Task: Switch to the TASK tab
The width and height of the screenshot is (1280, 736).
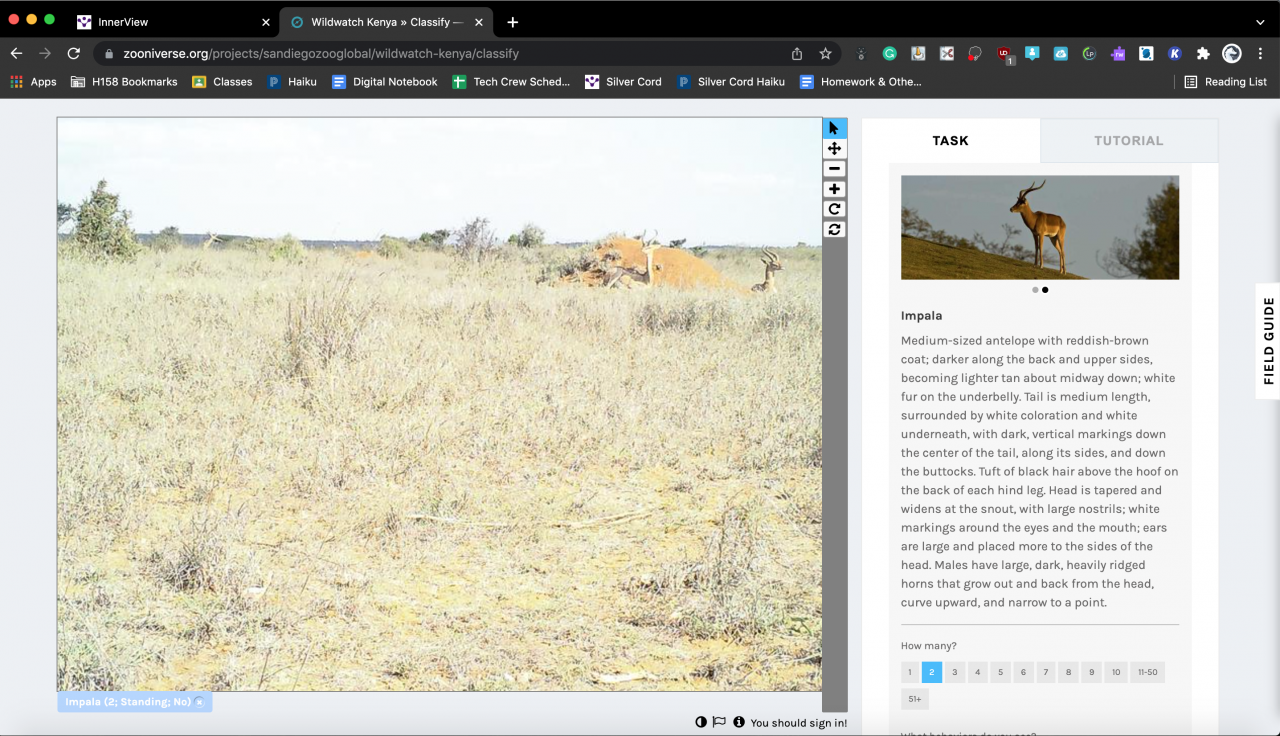Action: pyautogui.click(x=951, y=141)
